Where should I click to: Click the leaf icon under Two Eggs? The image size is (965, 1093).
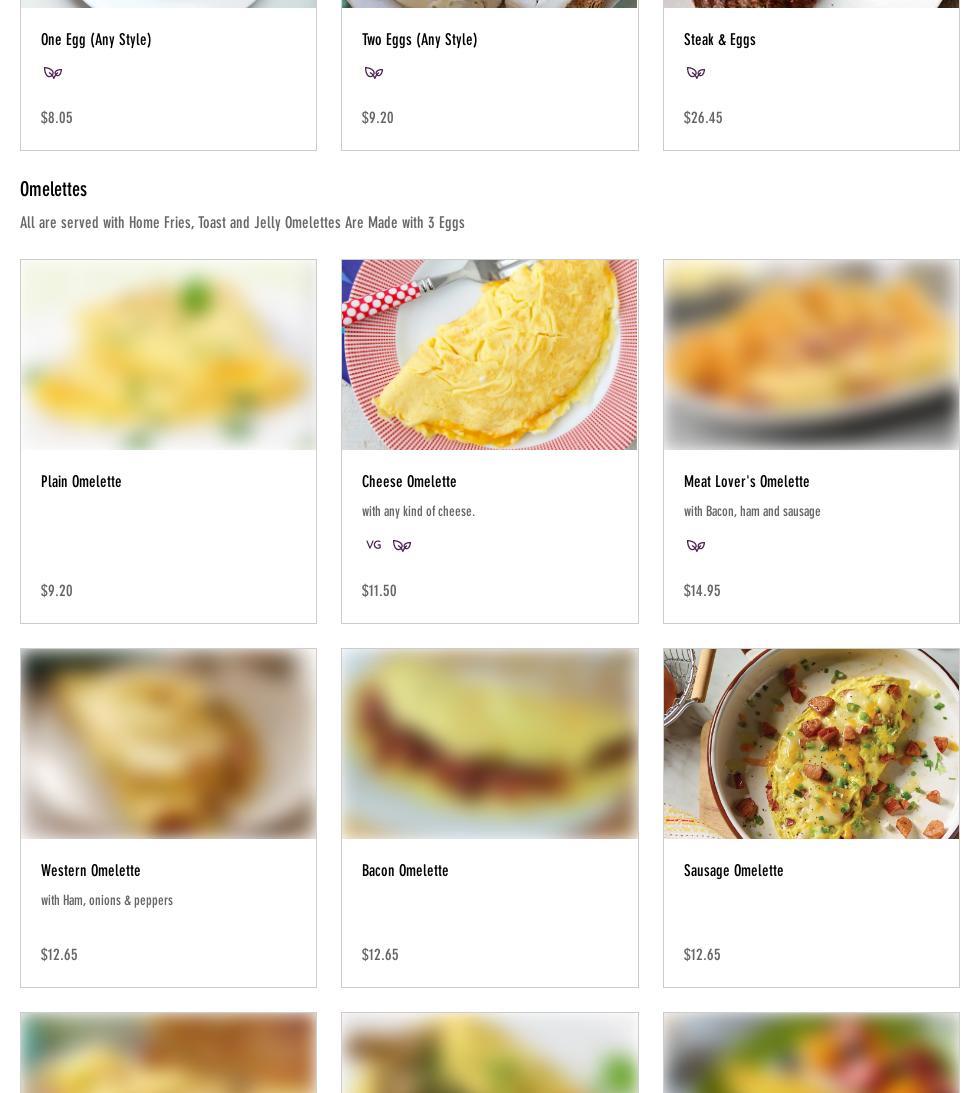tap(374, 72)
